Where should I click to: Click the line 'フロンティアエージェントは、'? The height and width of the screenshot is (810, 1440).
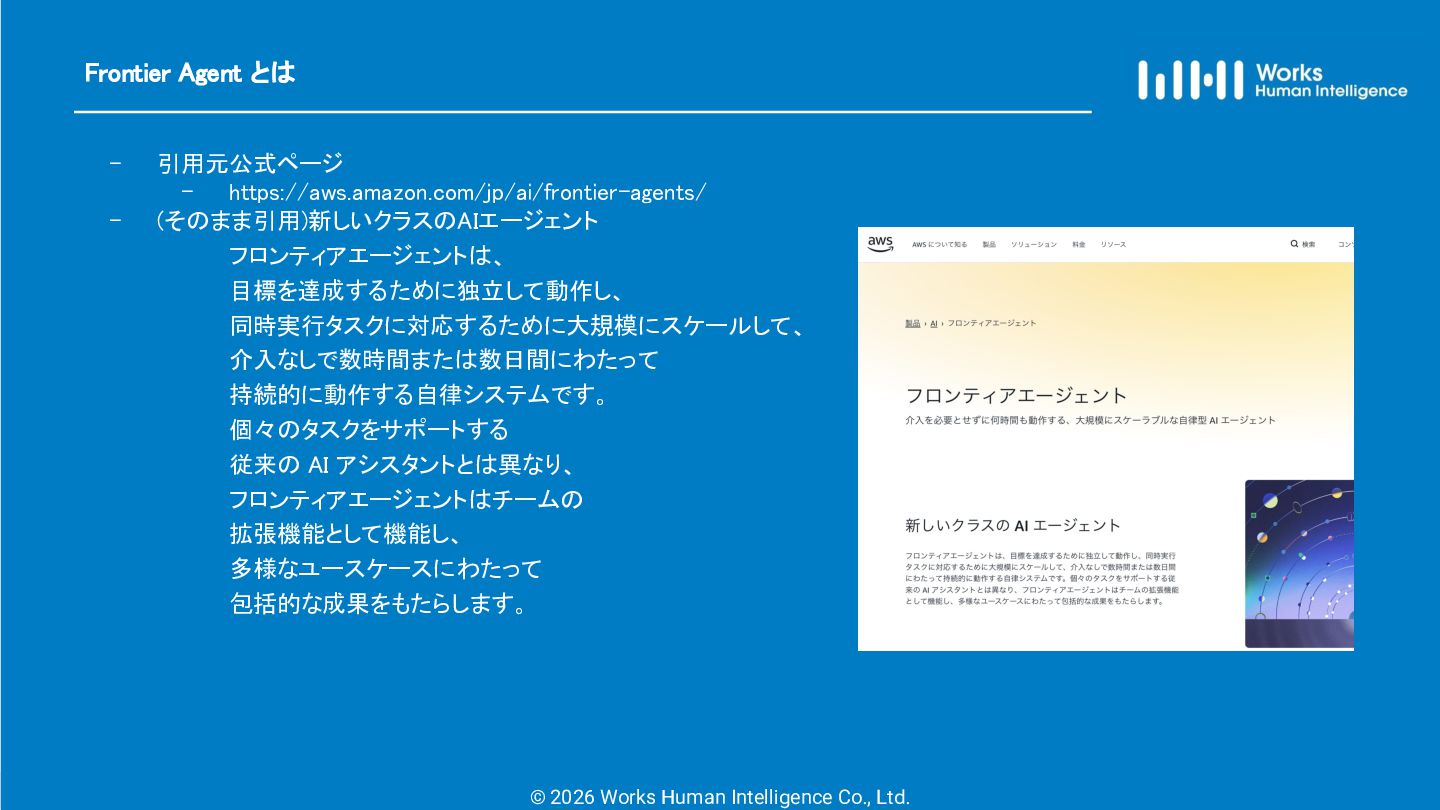(x=366, y=256)
